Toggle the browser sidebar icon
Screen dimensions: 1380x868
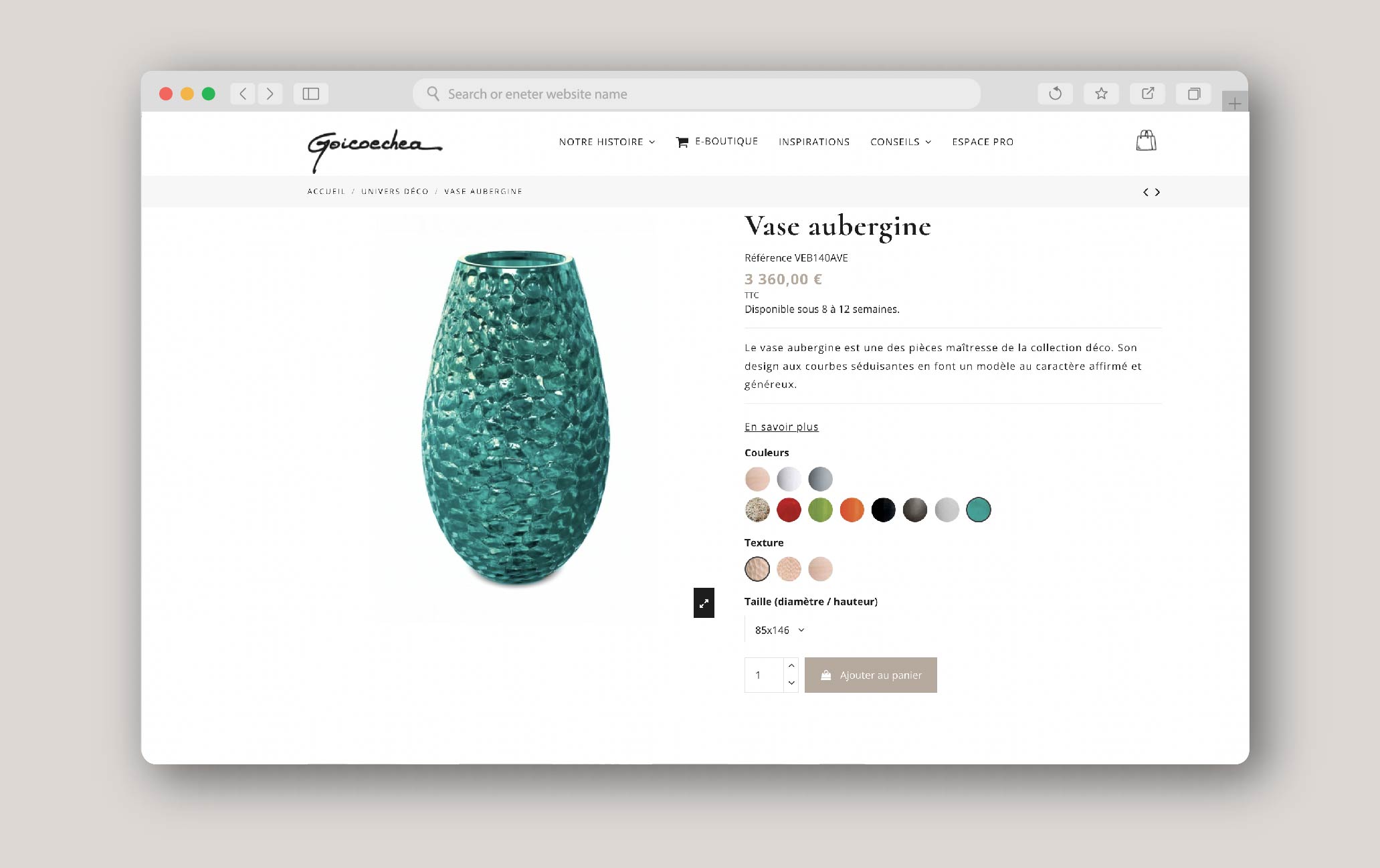(311, 94)
